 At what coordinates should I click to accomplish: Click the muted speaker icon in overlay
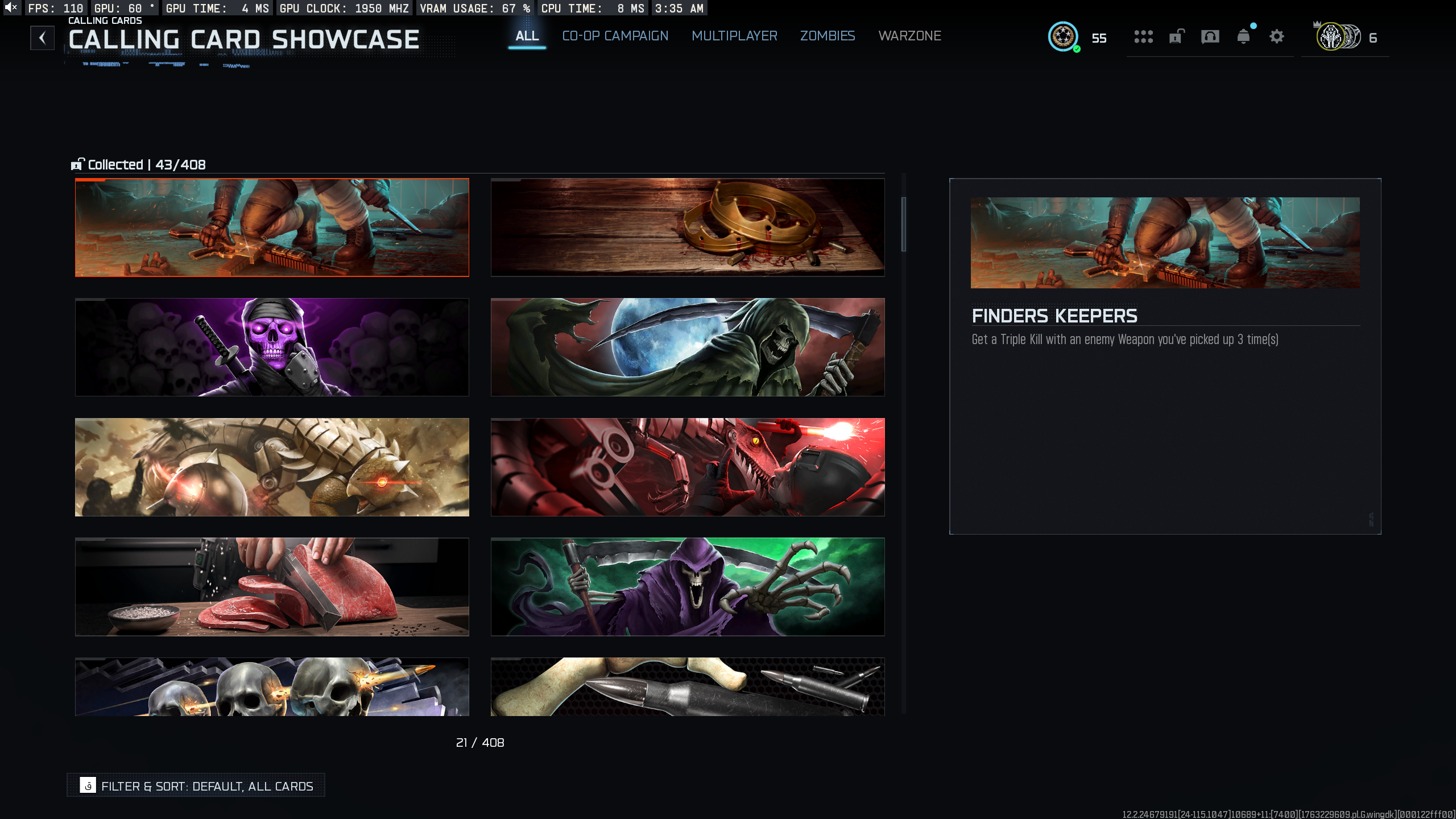tap(11, 7)
